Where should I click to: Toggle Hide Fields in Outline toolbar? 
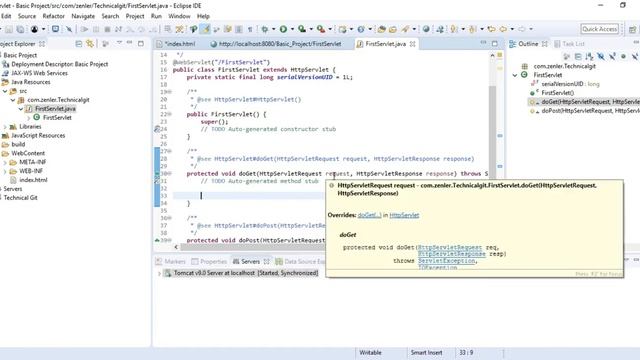click(601, 57)
